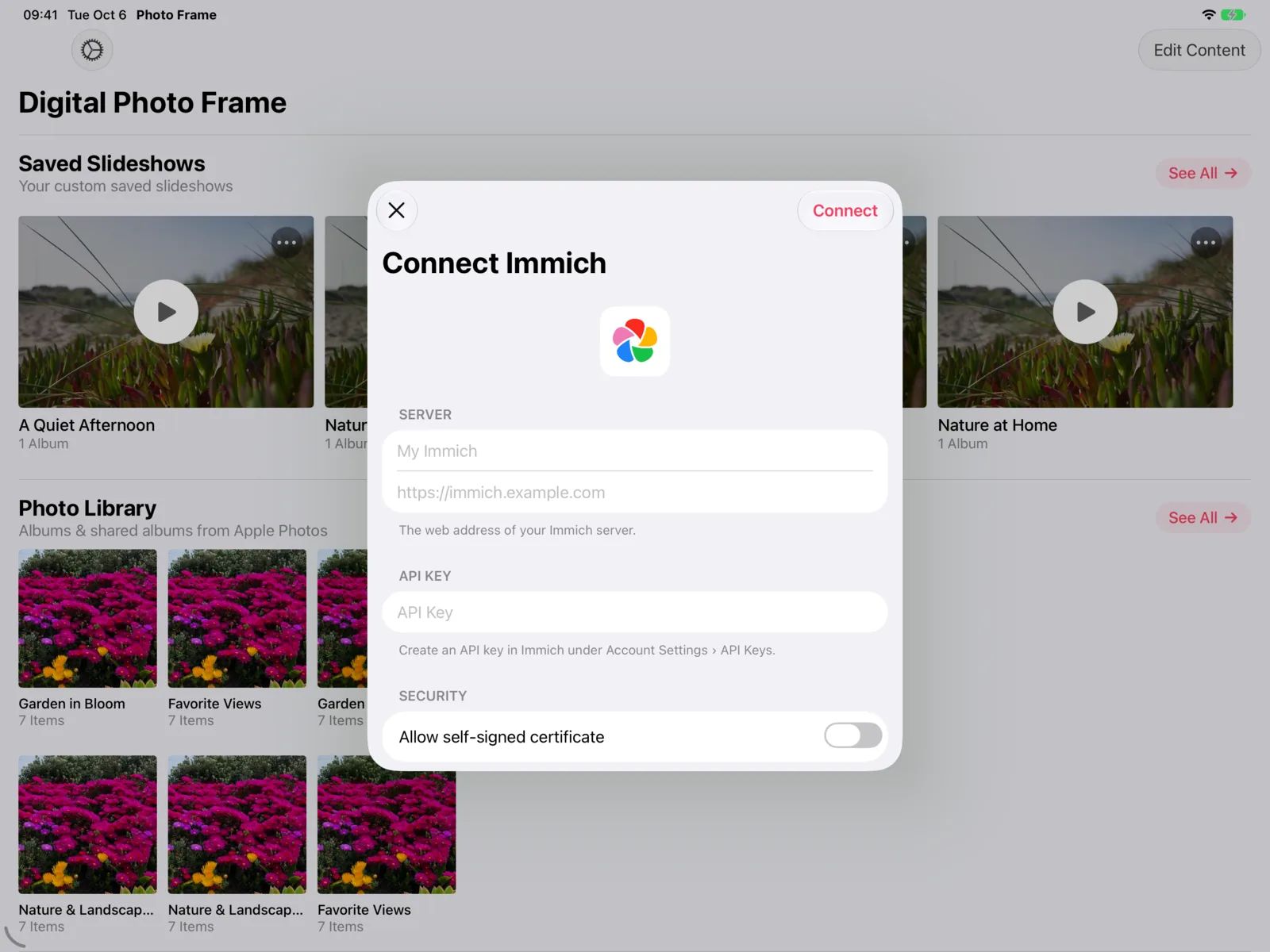Image resolution: width=1270 pixels, height=952 pixels.
Task: Click the Immich logo icon
Action: (x=635, y=341)
